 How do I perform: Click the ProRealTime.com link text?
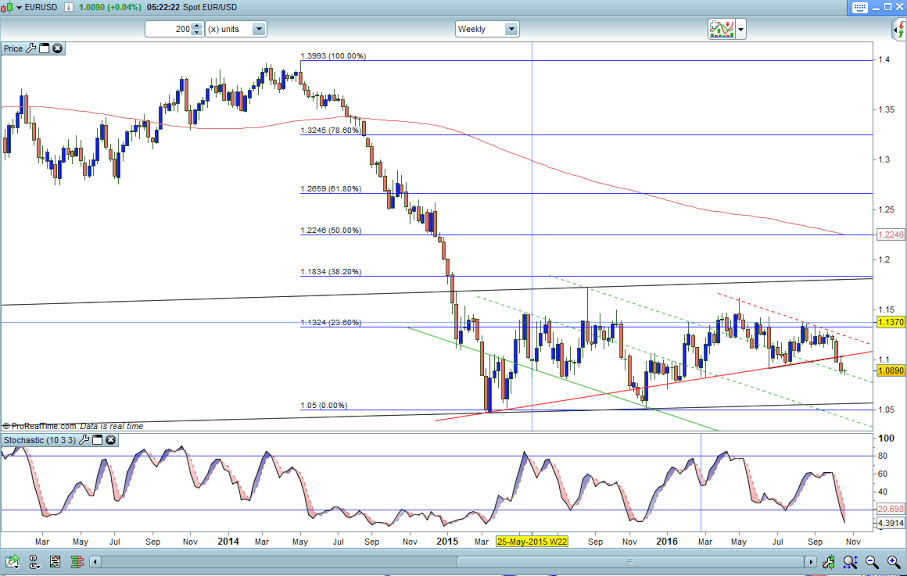pyautogui.click(x=44, y=426)
